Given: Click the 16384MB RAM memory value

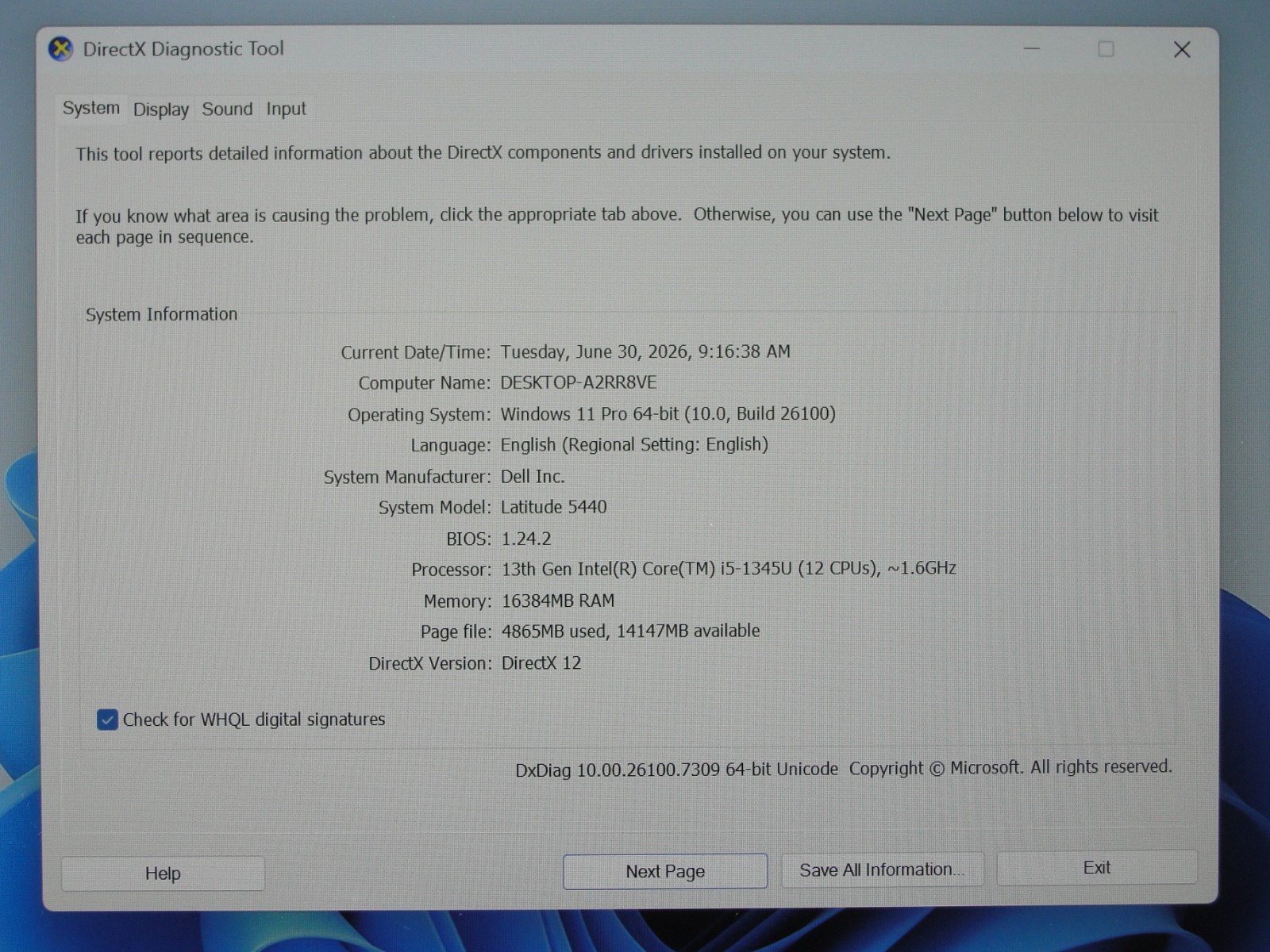Looking at the screenshot, I should click(558, 601).
